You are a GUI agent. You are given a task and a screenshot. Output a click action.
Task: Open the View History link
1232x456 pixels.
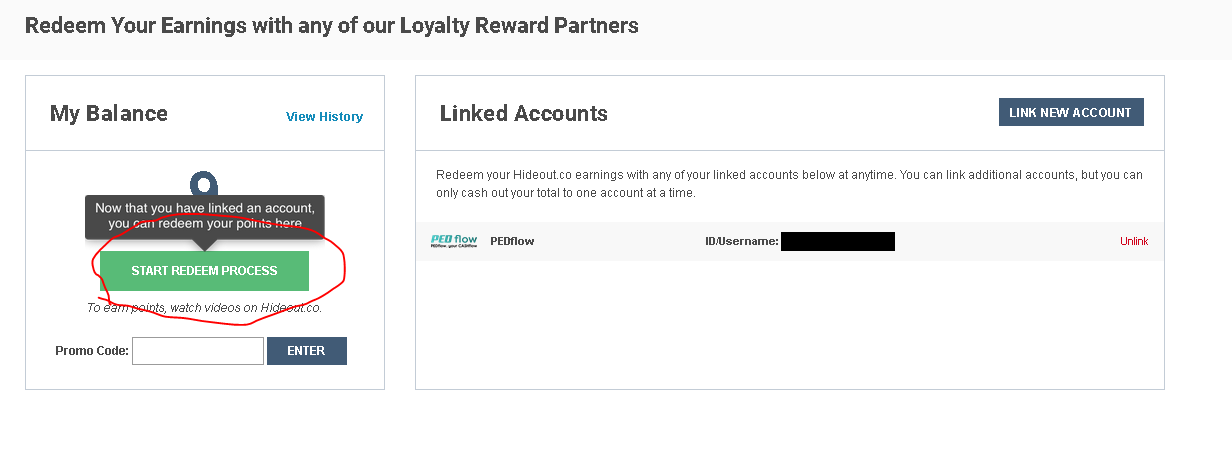point(324,117)
